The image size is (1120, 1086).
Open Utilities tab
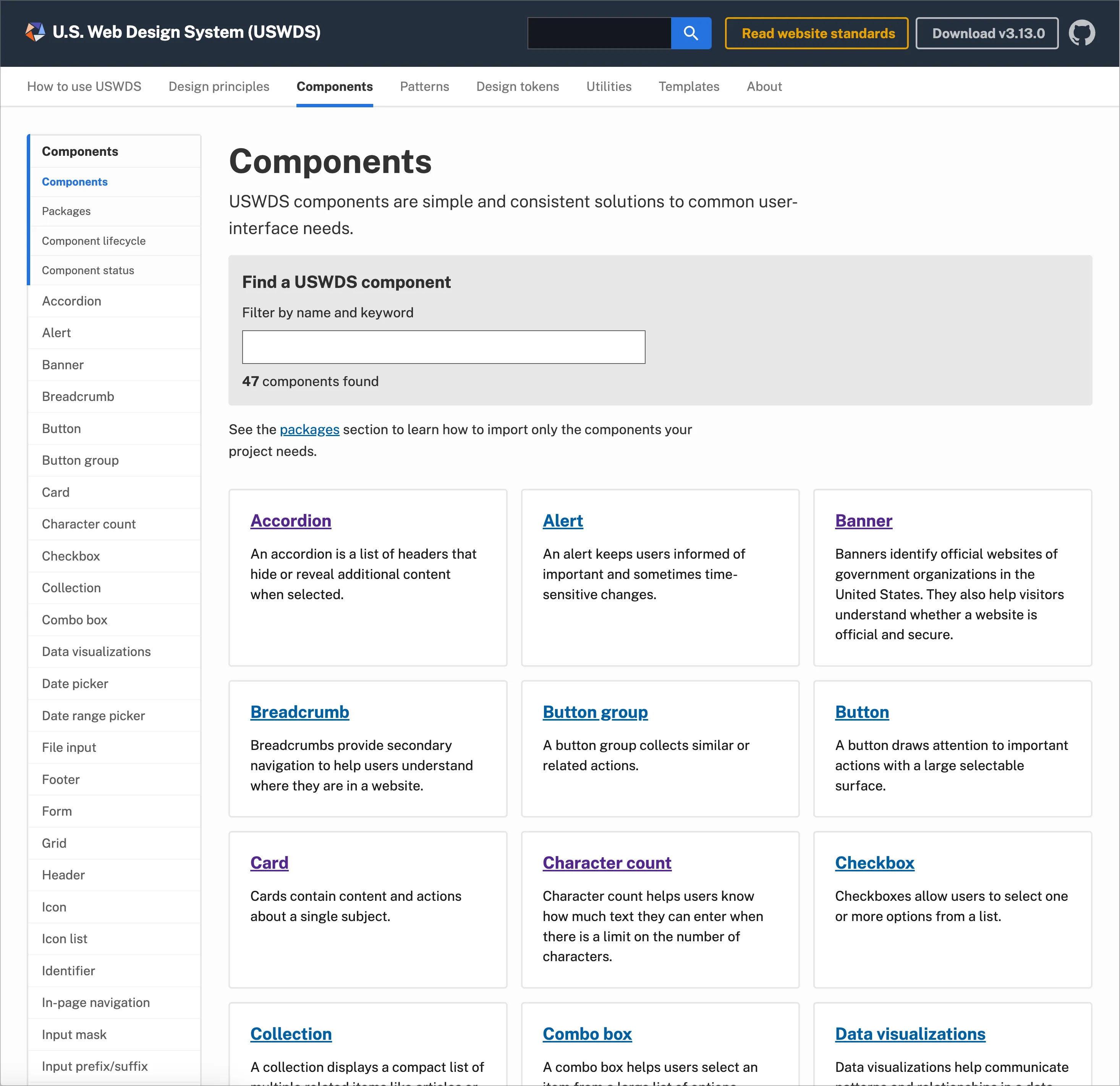coord(609,86)
